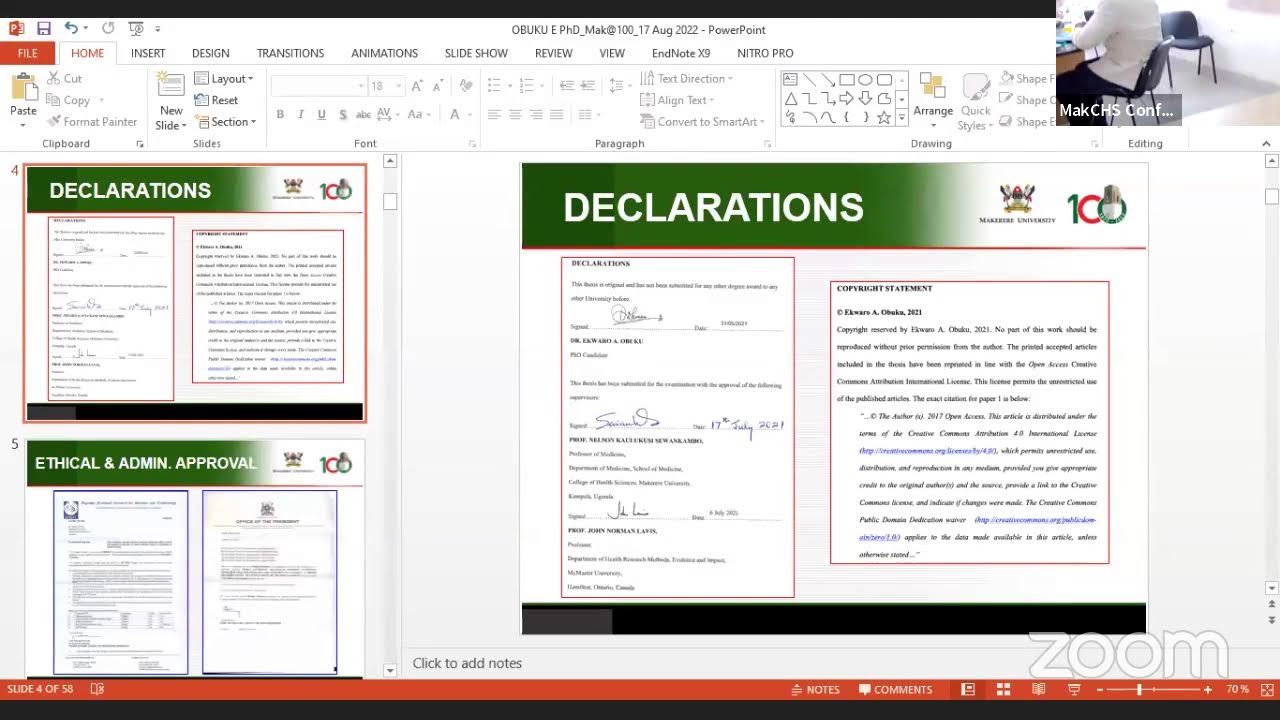Toggle text Shadow
This screenshot has width=1280, height=720.
tap(342, 115)
